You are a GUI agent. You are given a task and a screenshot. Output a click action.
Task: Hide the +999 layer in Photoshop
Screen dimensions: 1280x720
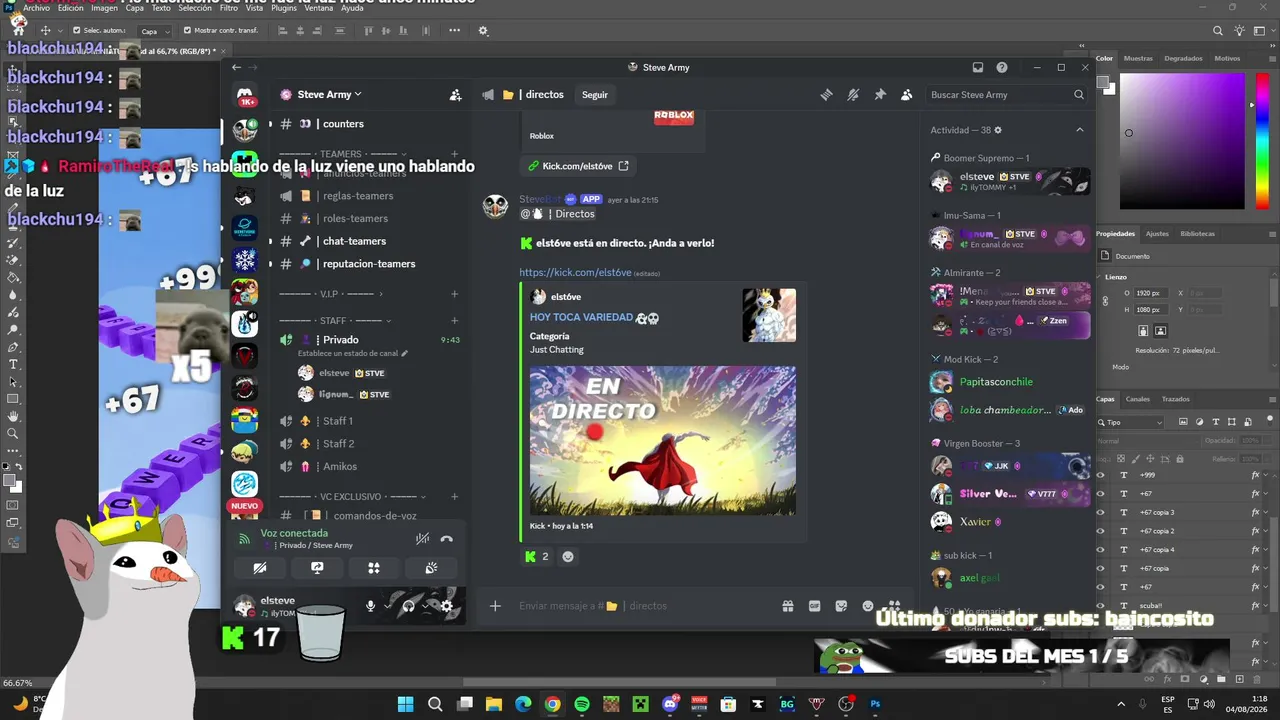1101,475
